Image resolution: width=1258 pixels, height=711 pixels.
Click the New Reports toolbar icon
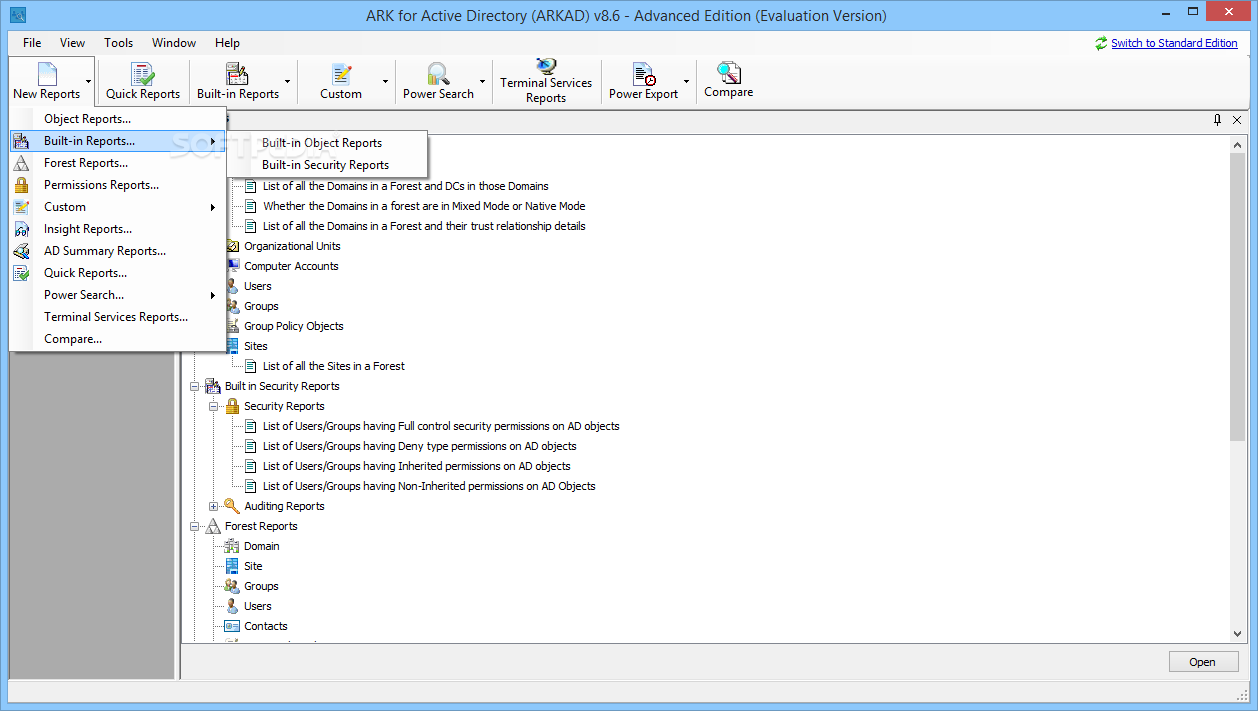click(47, 74)
